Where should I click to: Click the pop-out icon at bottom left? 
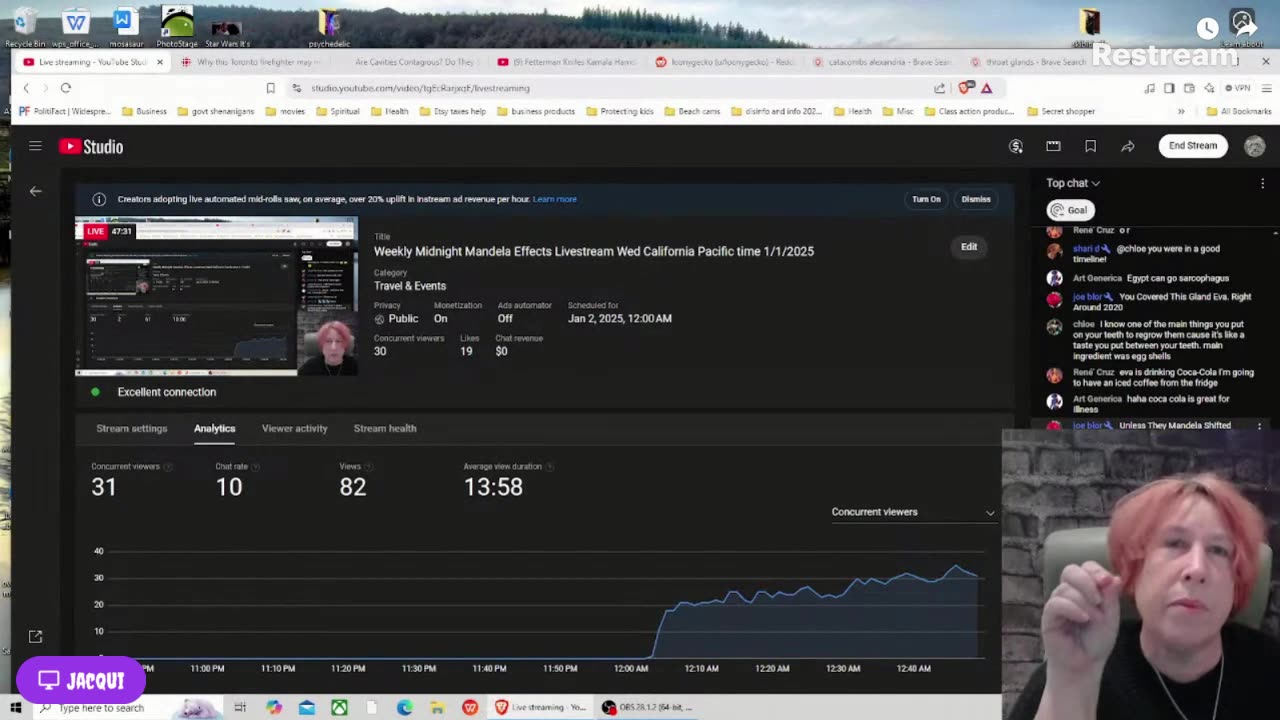[35, 636]
